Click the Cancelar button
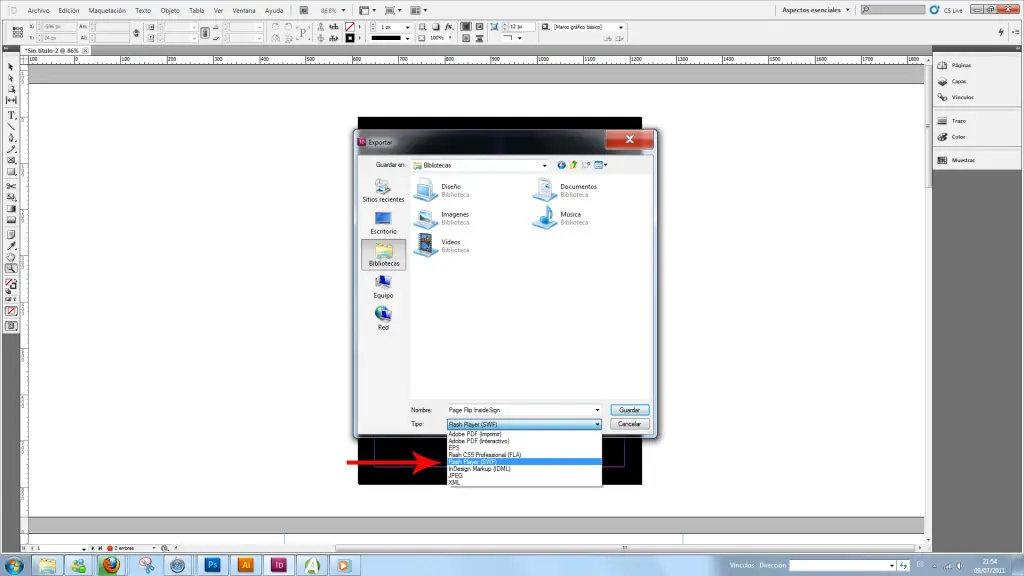The width and height of the screenshot is (1024, 576). click(630, 424)
